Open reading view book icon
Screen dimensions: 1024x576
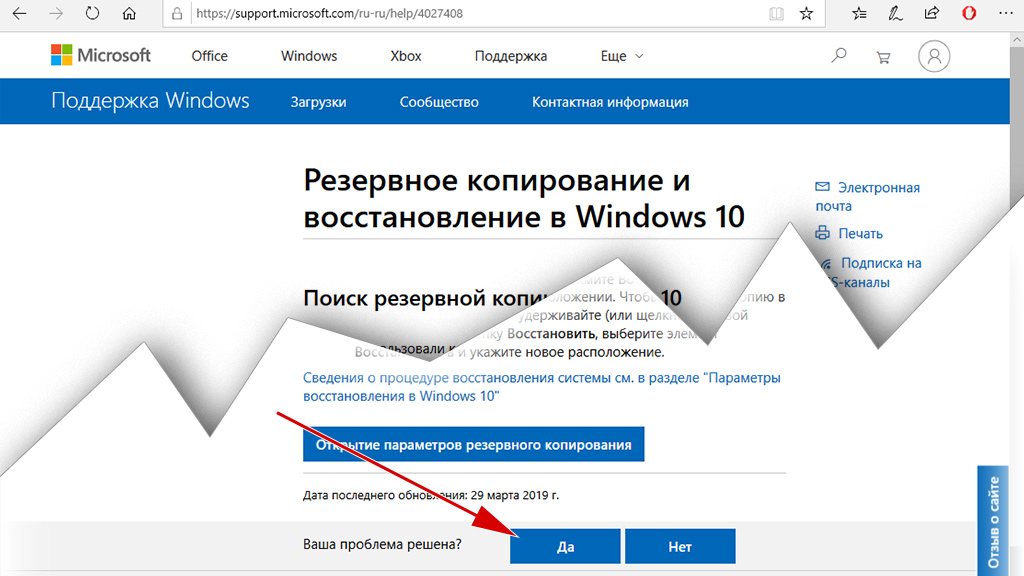click(x=776, y=14)
